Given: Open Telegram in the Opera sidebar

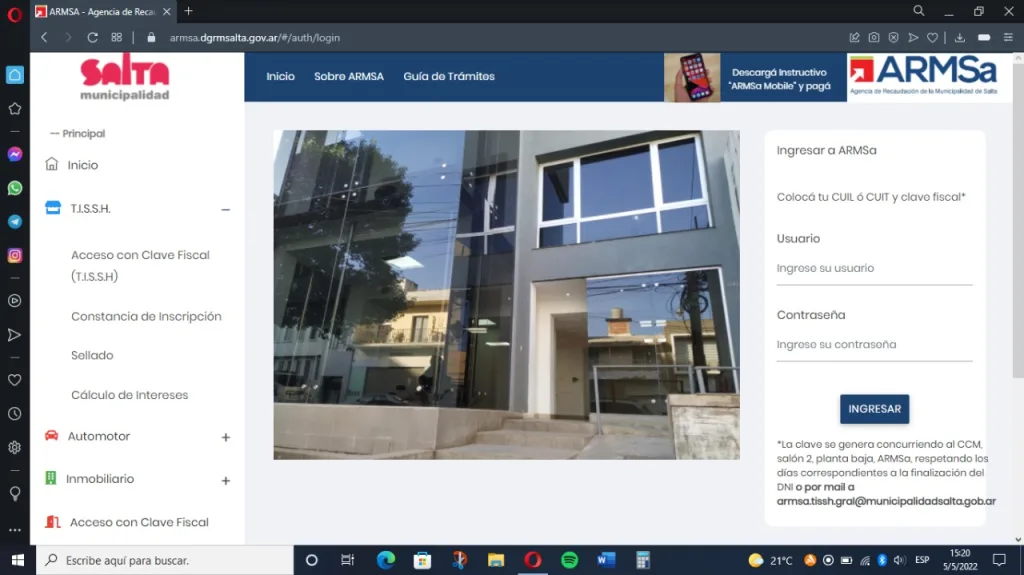Looking at the screenshot, I should click(14, 222).
